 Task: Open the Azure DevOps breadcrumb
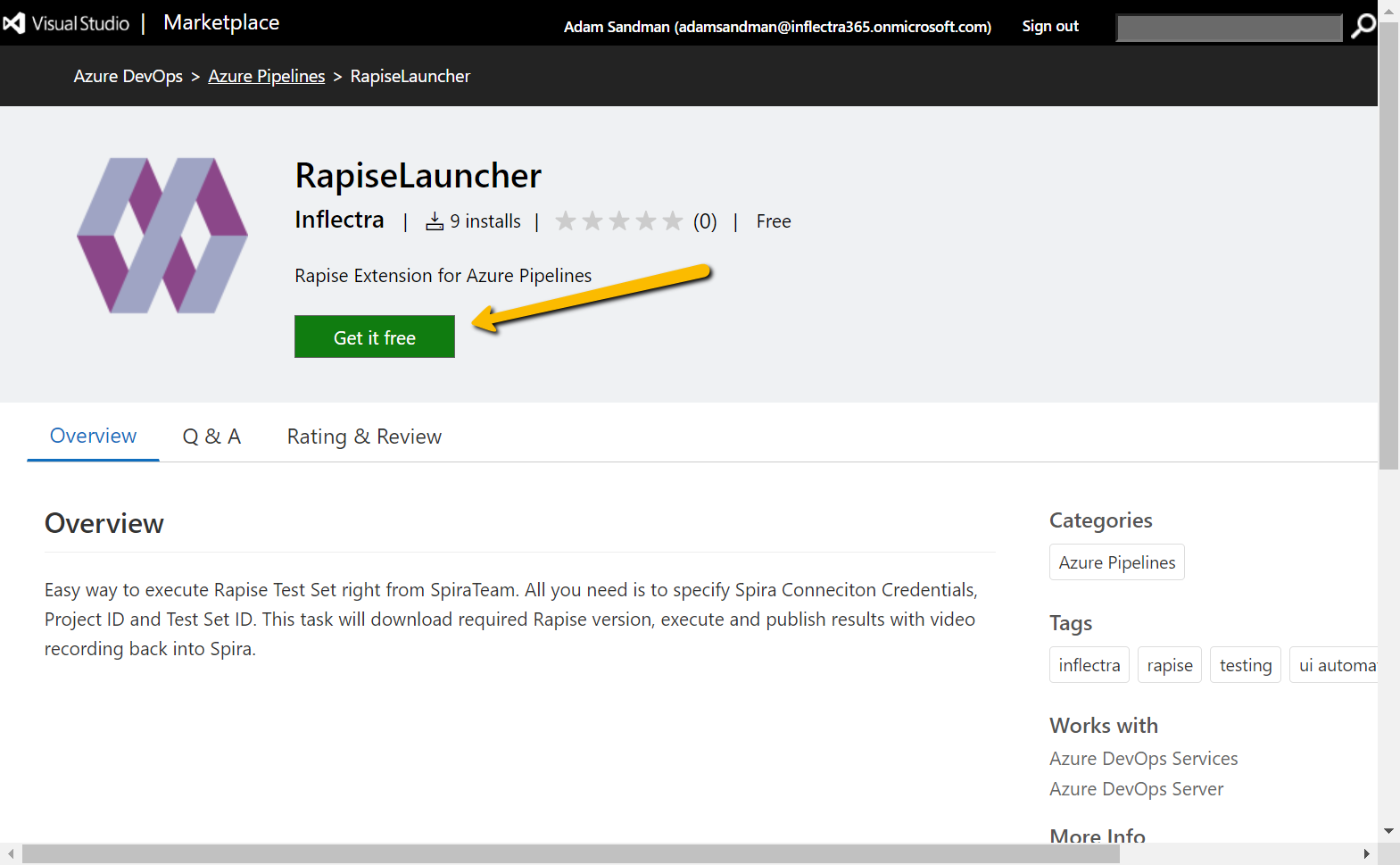coord(128,77)
